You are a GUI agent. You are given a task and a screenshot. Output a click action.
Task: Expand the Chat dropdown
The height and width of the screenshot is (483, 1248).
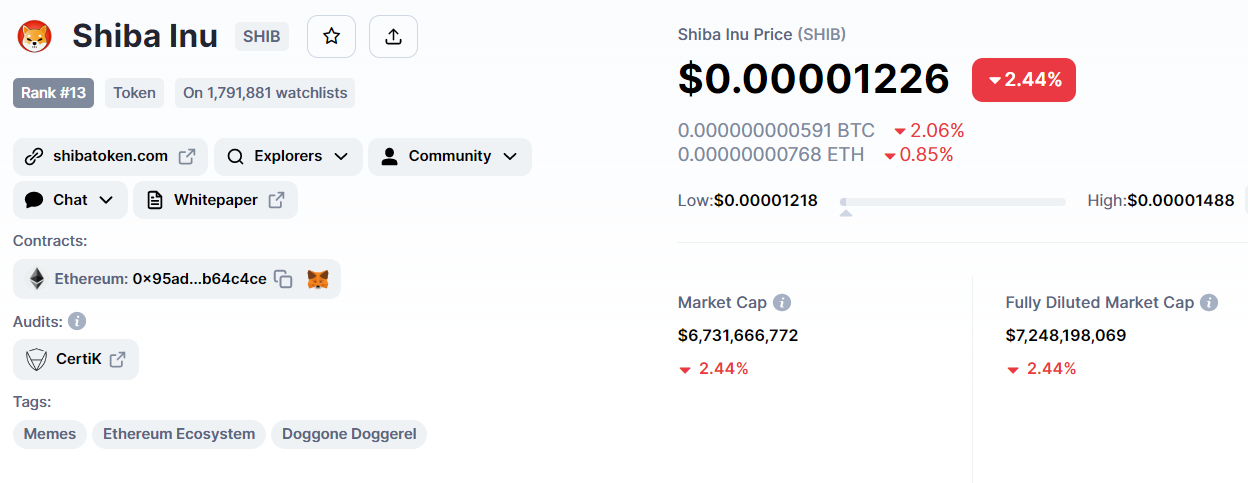[70, 200]
